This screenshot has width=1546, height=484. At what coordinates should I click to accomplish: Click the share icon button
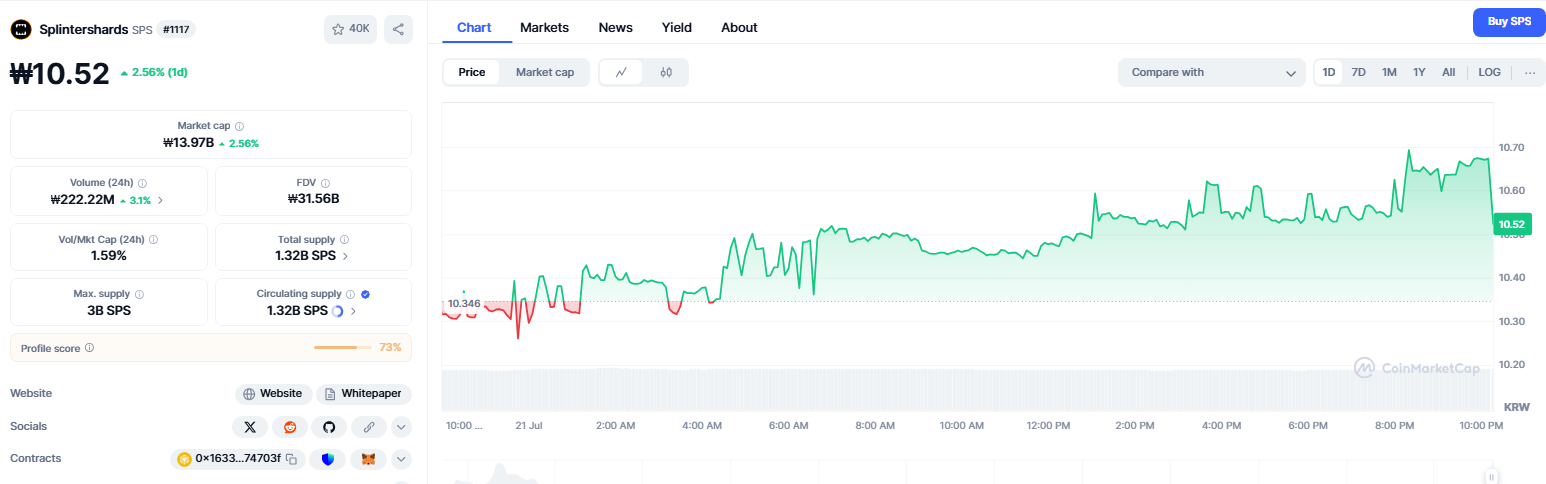[398, 29]
